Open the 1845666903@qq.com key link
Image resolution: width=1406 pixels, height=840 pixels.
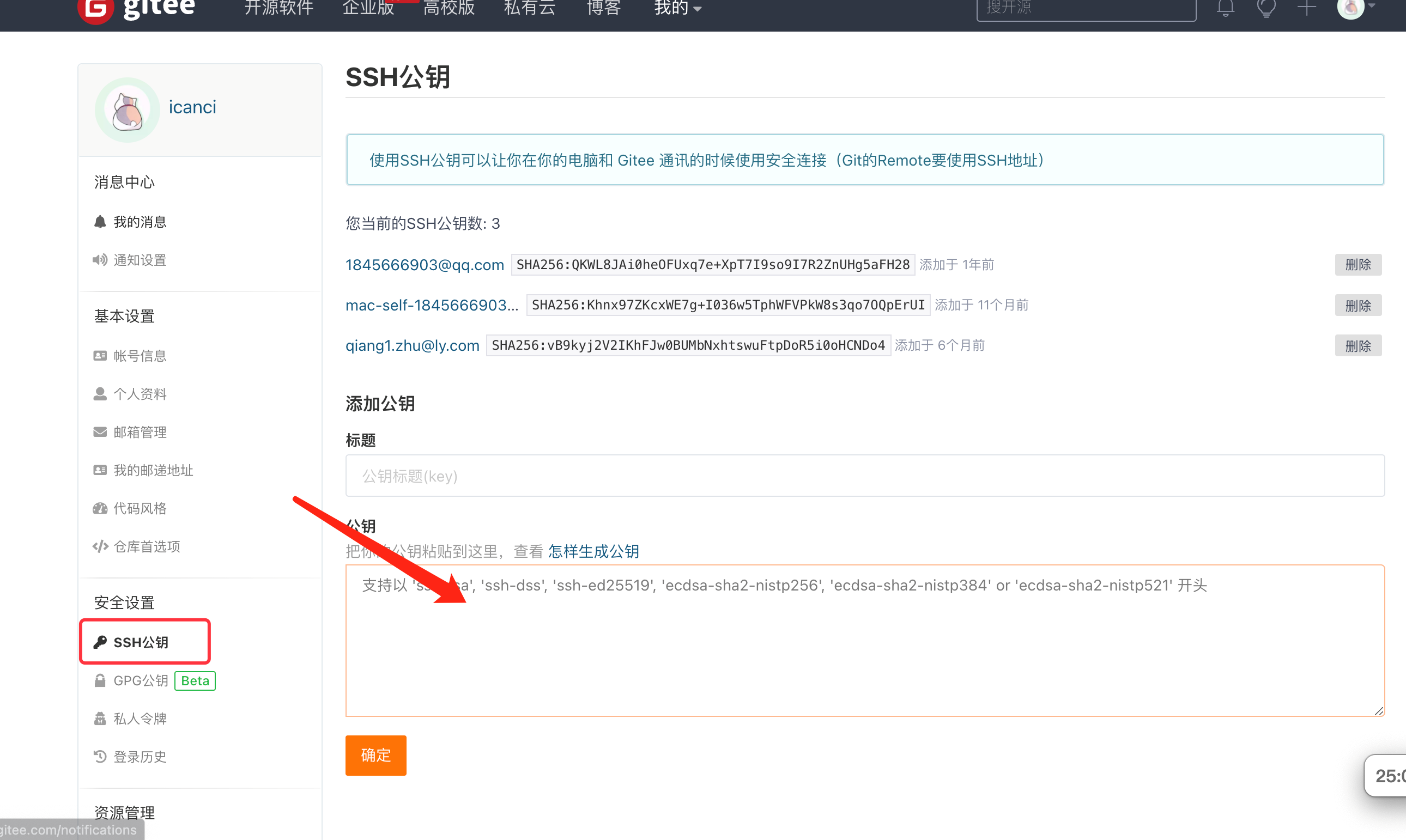pyautogui.click(x=425, y=265)
